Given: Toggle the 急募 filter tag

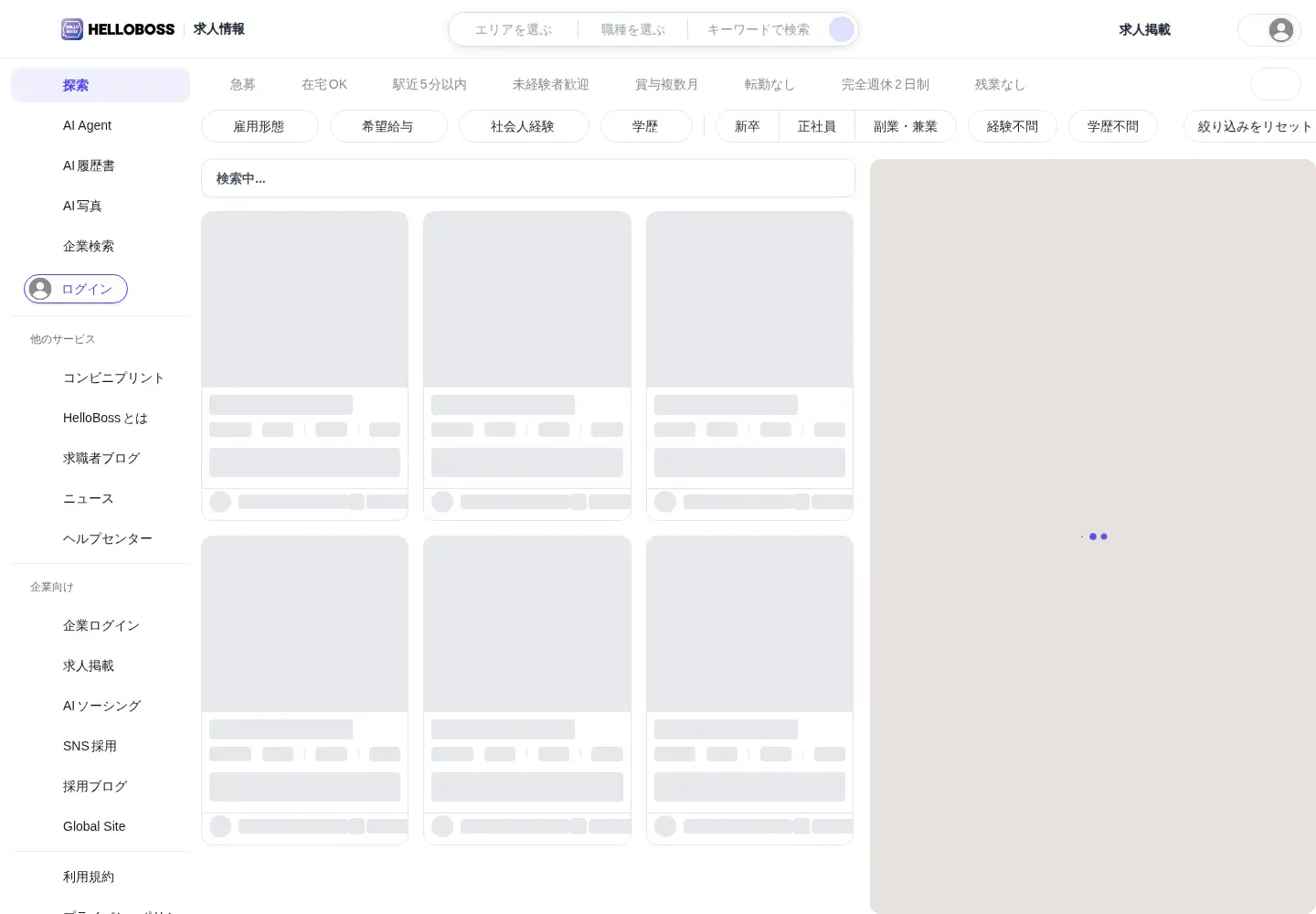Looking at the screenshot, I should click(243, 84).
